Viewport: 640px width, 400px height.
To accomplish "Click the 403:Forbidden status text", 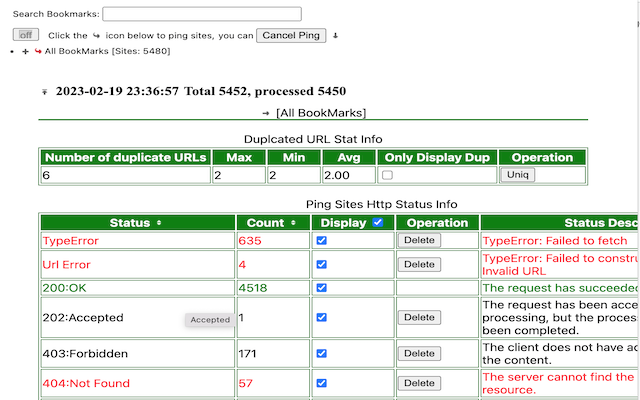I will 85,353.
